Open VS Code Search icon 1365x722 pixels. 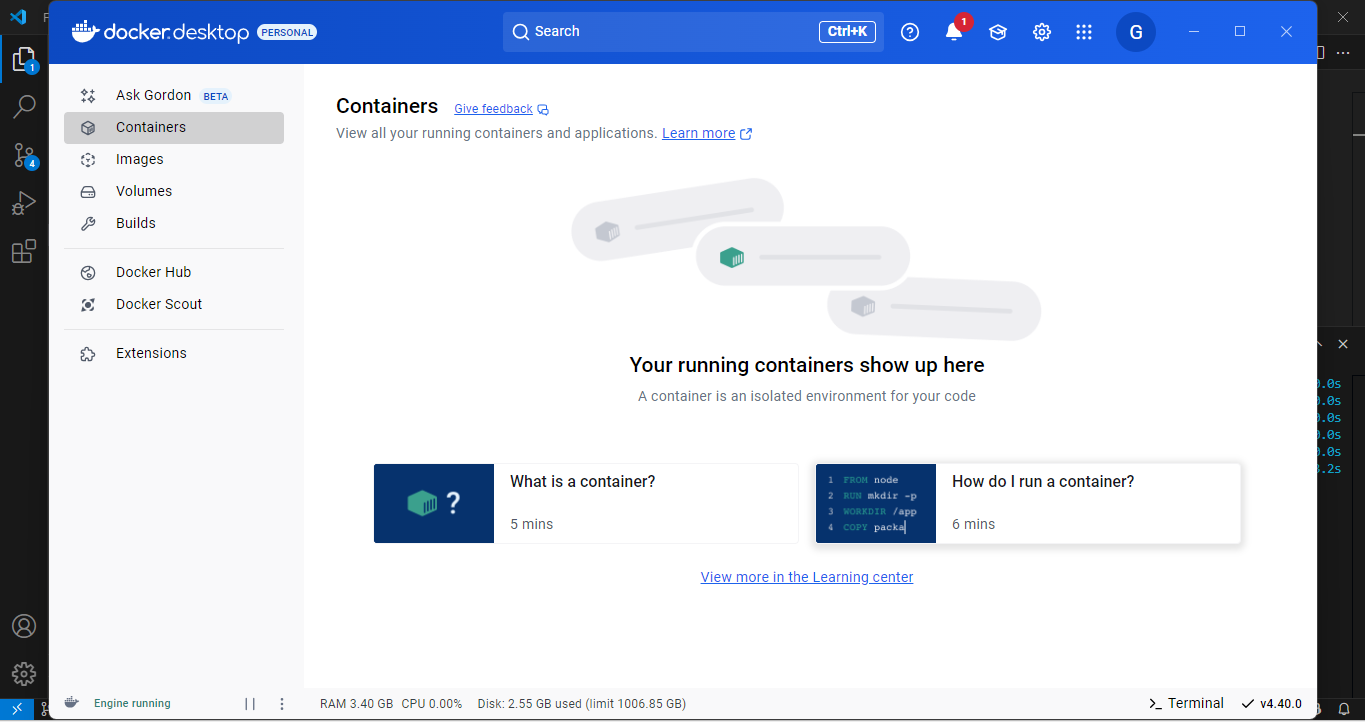(24, 106)
